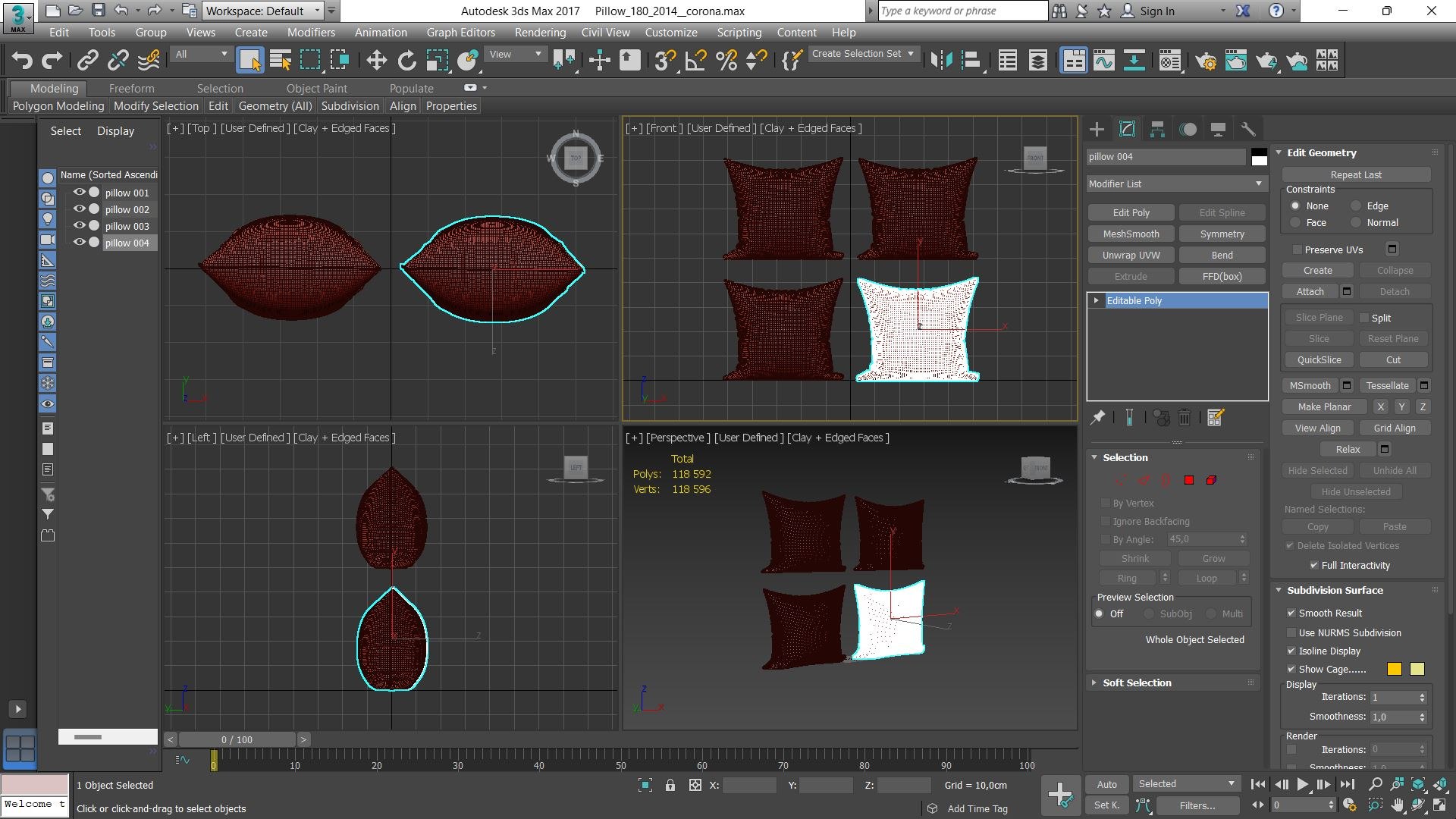This screenshot has height=819, width=1456.
Task: Click the Attach button
Action: pyautogui.click(x=1310, y=291)
